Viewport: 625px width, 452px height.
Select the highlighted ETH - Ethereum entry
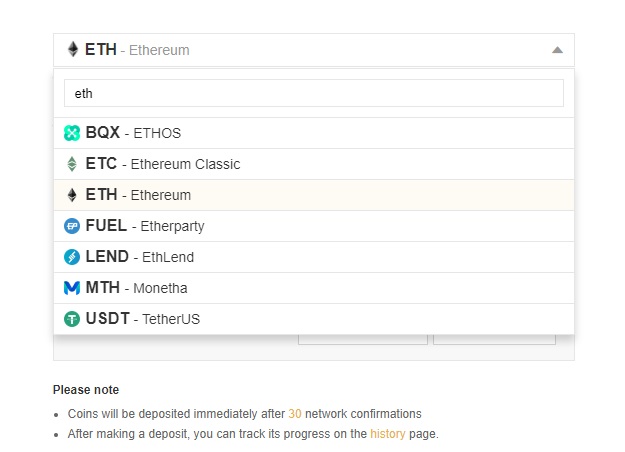pos(314,195)
